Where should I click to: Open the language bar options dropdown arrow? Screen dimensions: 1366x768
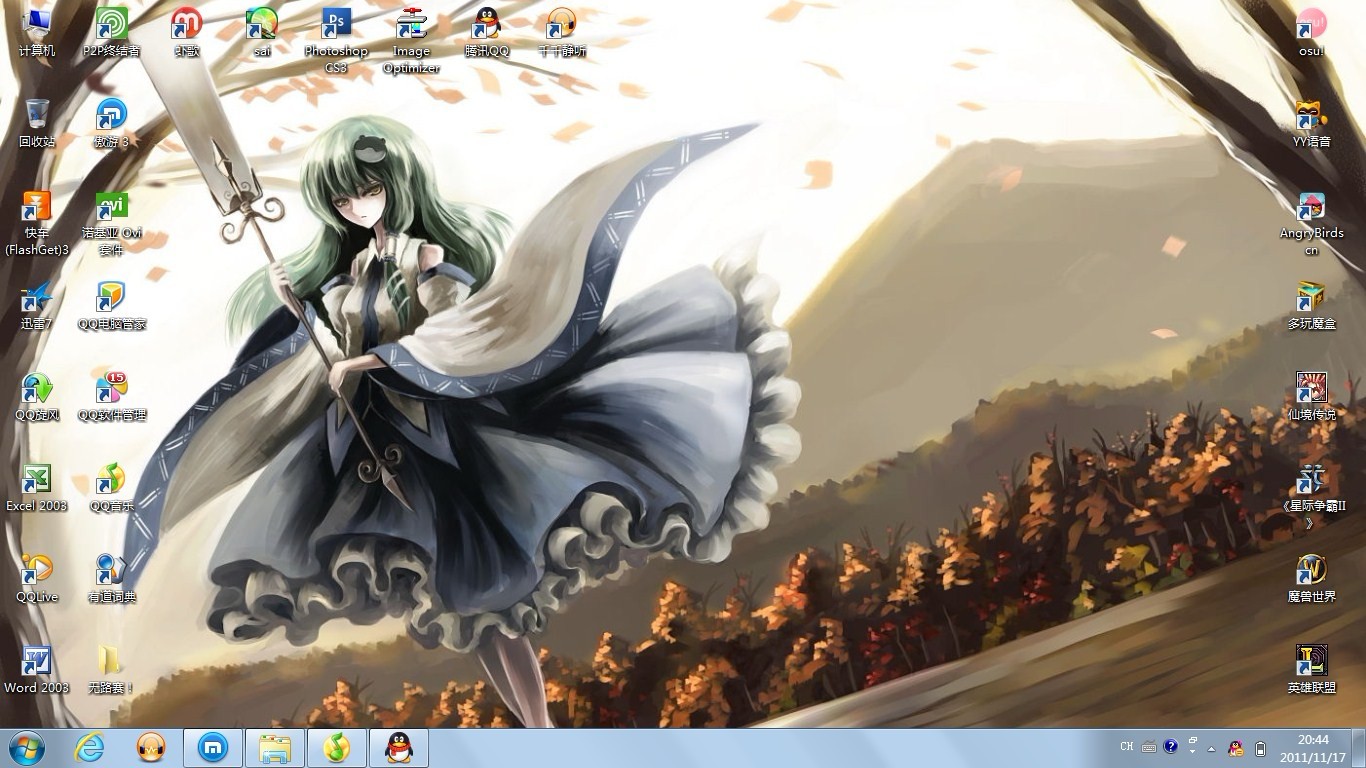[x=1193, y=750]
